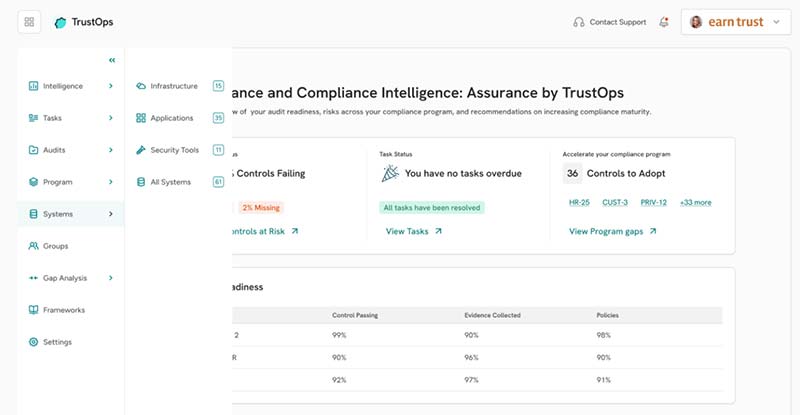
Task: Click the Infrastructure count badge 15
Action: 218,86
